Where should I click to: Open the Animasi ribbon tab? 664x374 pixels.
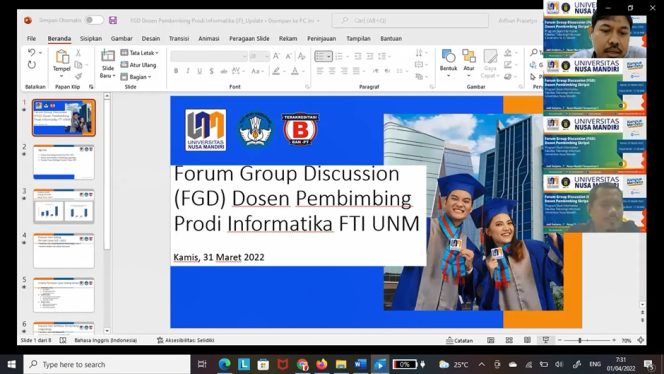[x=209, y=39]
